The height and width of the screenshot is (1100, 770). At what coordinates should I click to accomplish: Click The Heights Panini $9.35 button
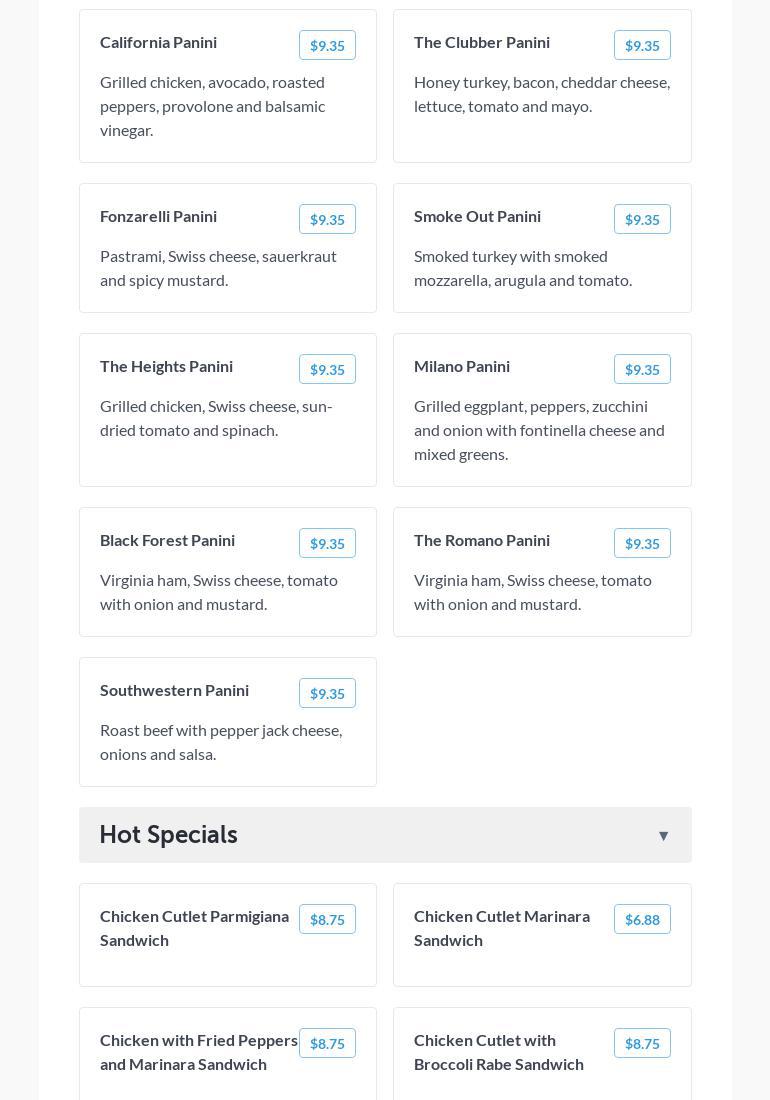coord(327,369)
